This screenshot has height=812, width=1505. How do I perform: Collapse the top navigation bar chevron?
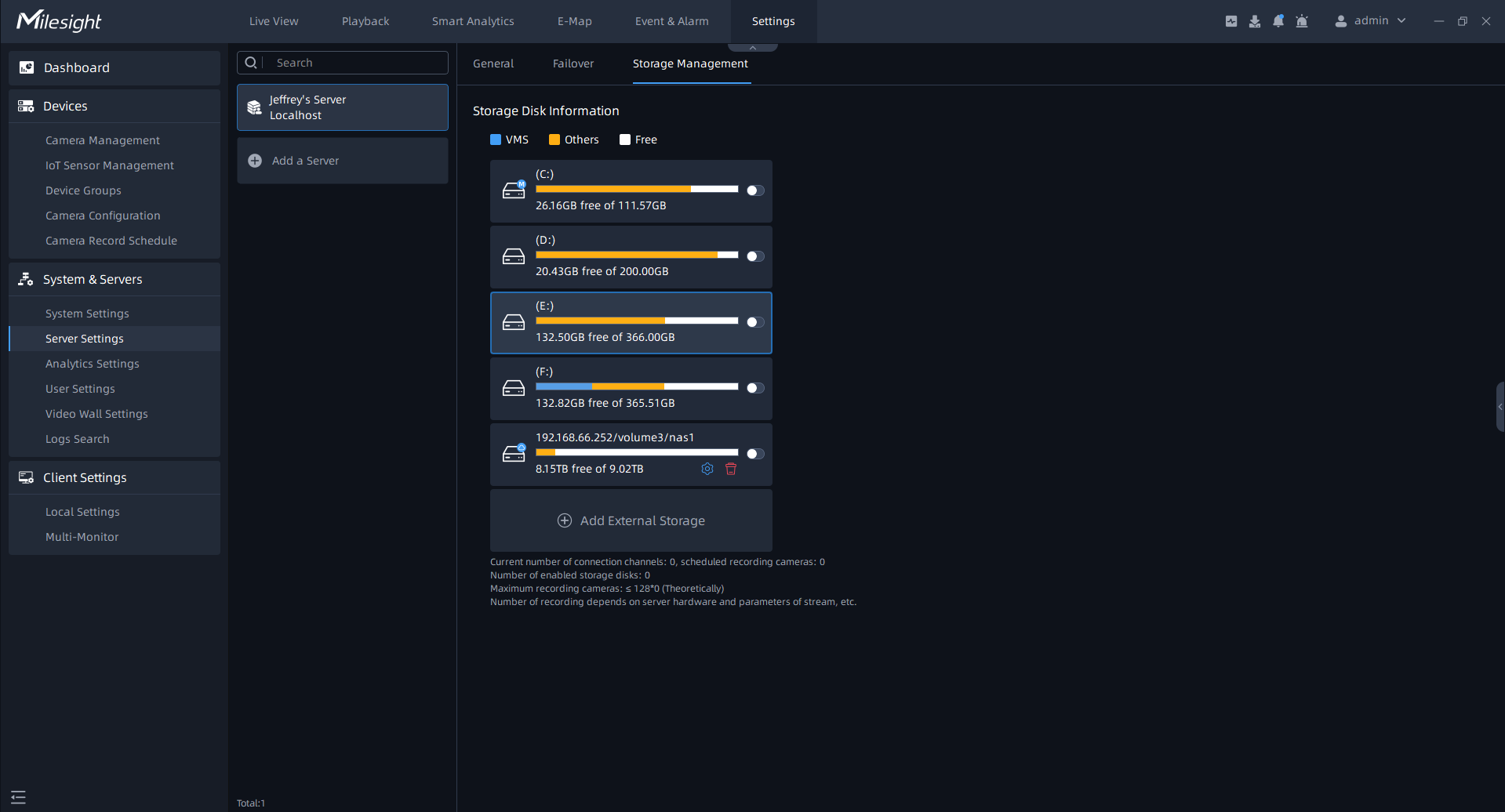(x=753, y=48)
